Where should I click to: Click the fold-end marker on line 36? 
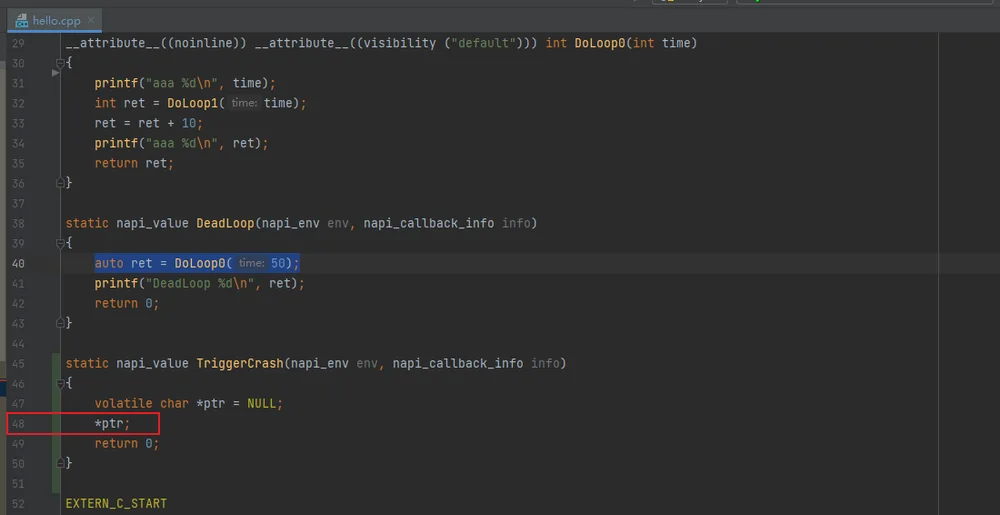pyautogui.click(x=60, y=183)
